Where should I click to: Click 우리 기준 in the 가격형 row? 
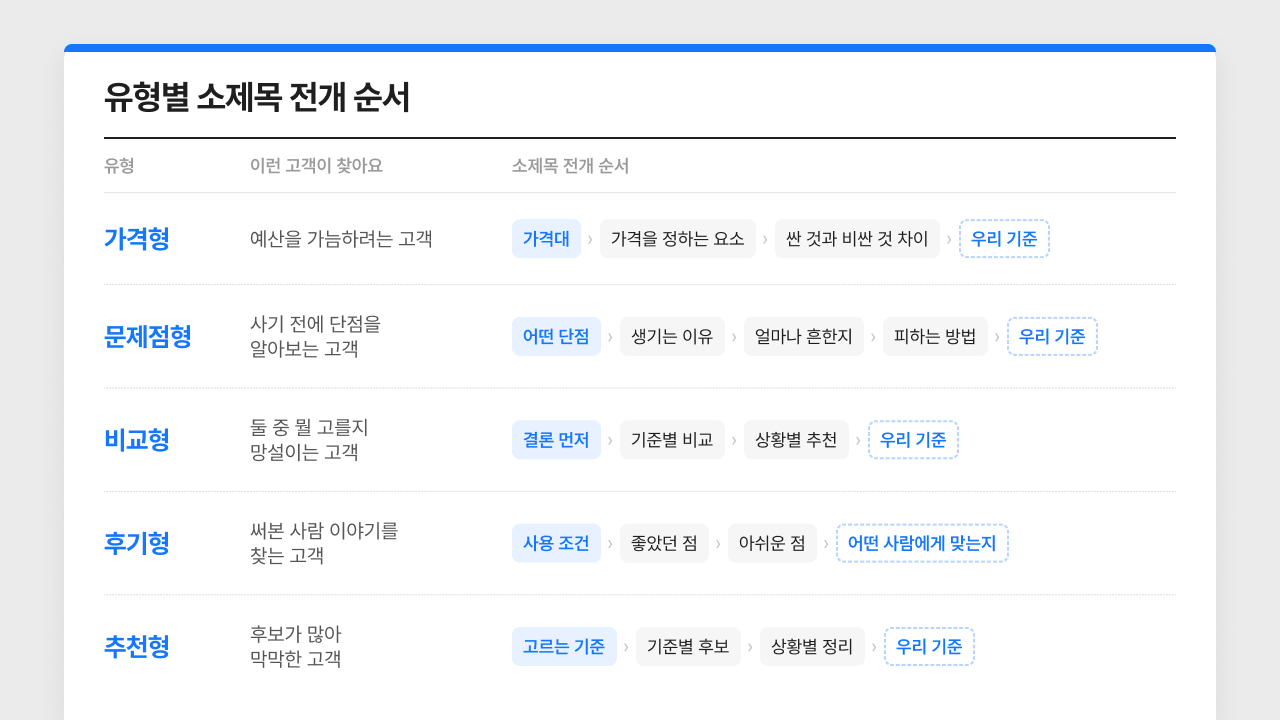tap(1004, 239)
